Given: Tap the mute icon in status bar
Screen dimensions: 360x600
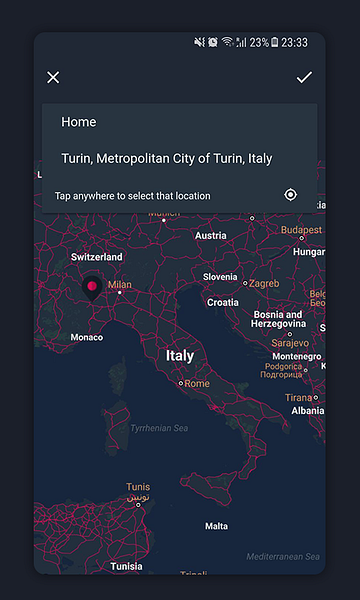Looking at the screenshot, I should tap(199, 42).
